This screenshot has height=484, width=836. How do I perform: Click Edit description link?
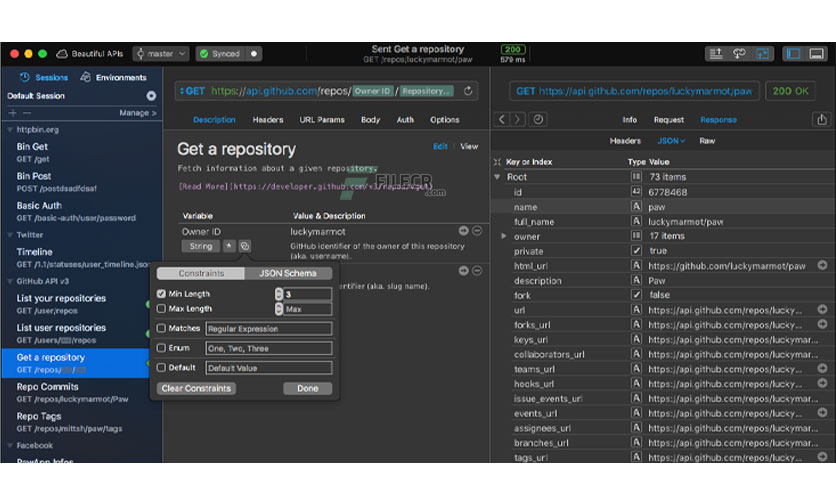coord(440,146)
